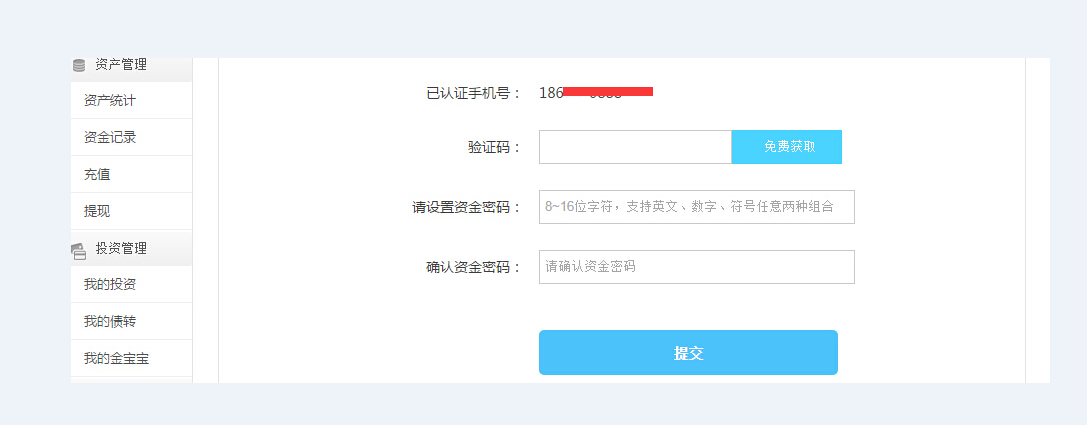Focus the 验证码 input box
Viewport: 1087px width, 425px height.
635,147
